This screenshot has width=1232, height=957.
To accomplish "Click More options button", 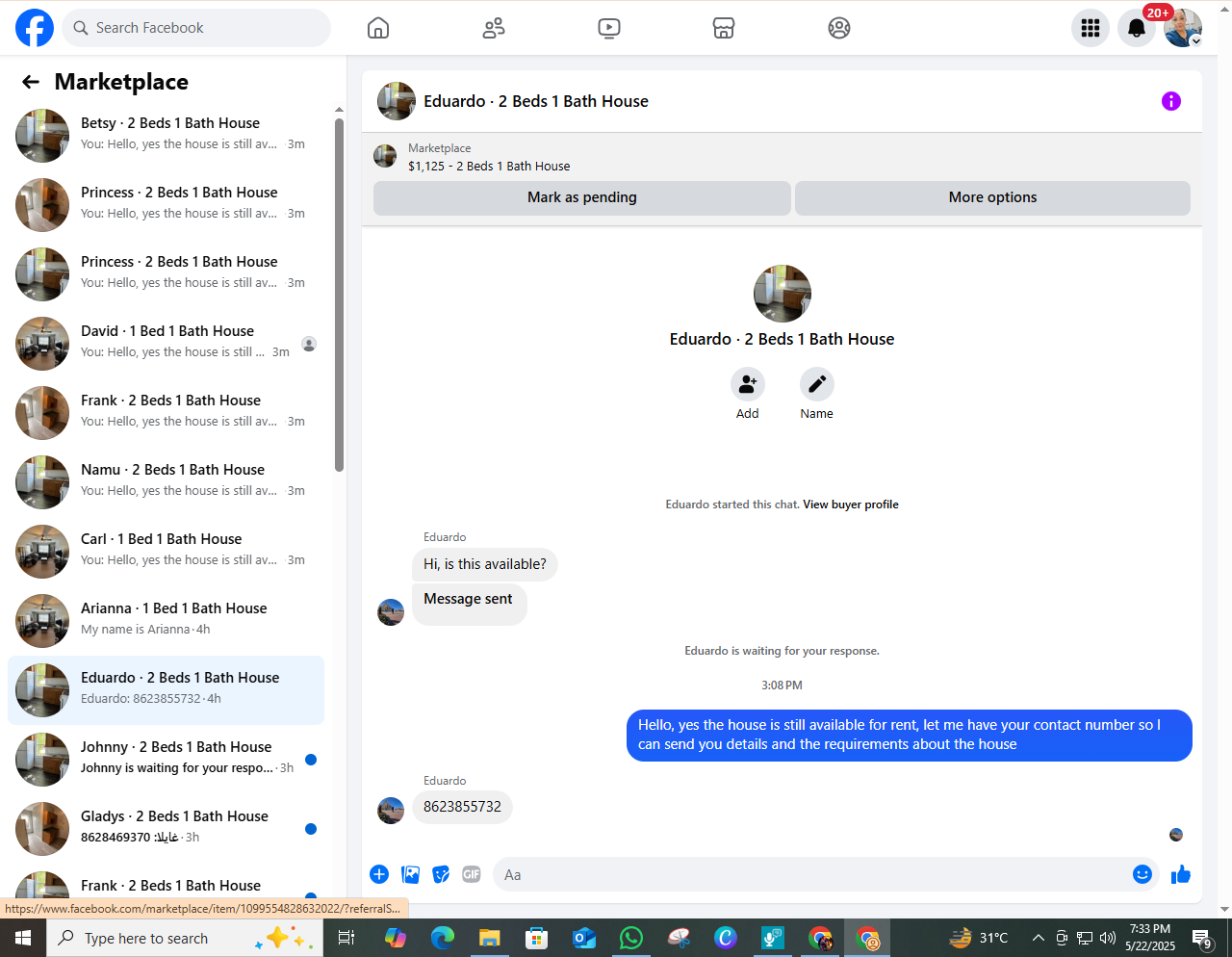I will (992, 197).
